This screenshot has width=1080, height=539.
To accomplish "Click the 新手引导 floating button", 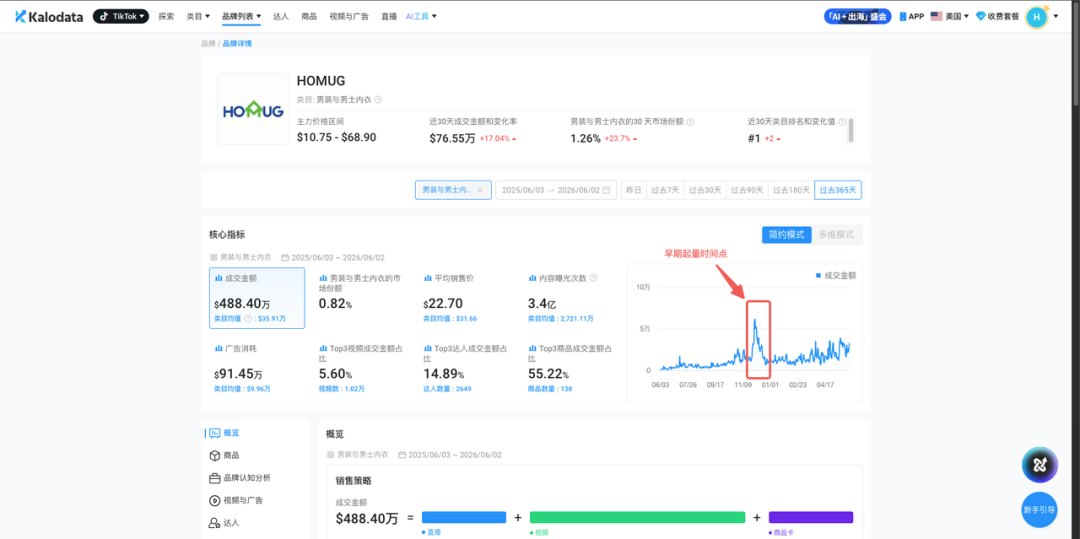I will click(1039, 510).
